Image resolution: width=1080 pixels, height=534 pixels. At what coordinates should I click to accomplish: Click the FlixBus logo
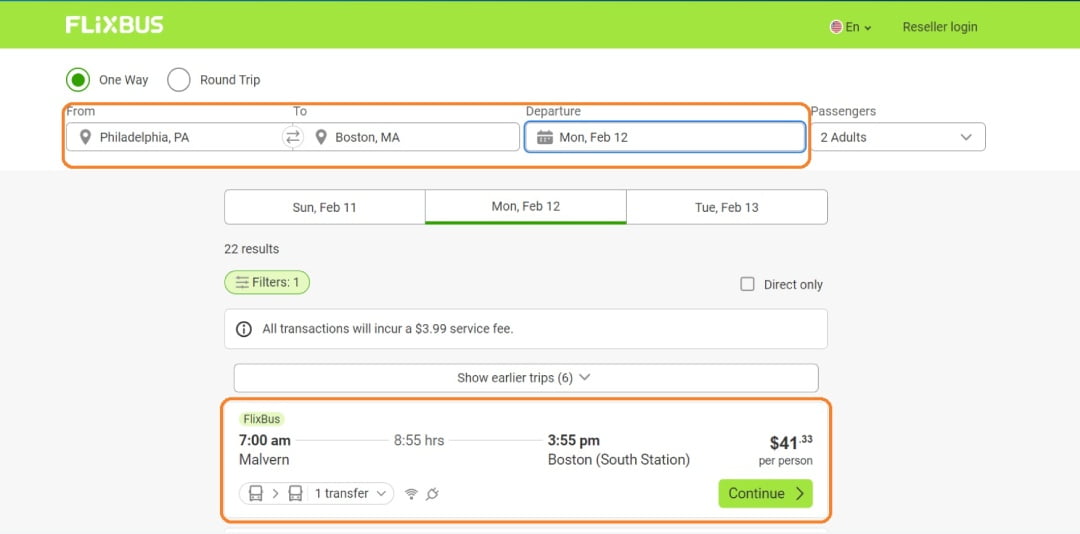114,25
